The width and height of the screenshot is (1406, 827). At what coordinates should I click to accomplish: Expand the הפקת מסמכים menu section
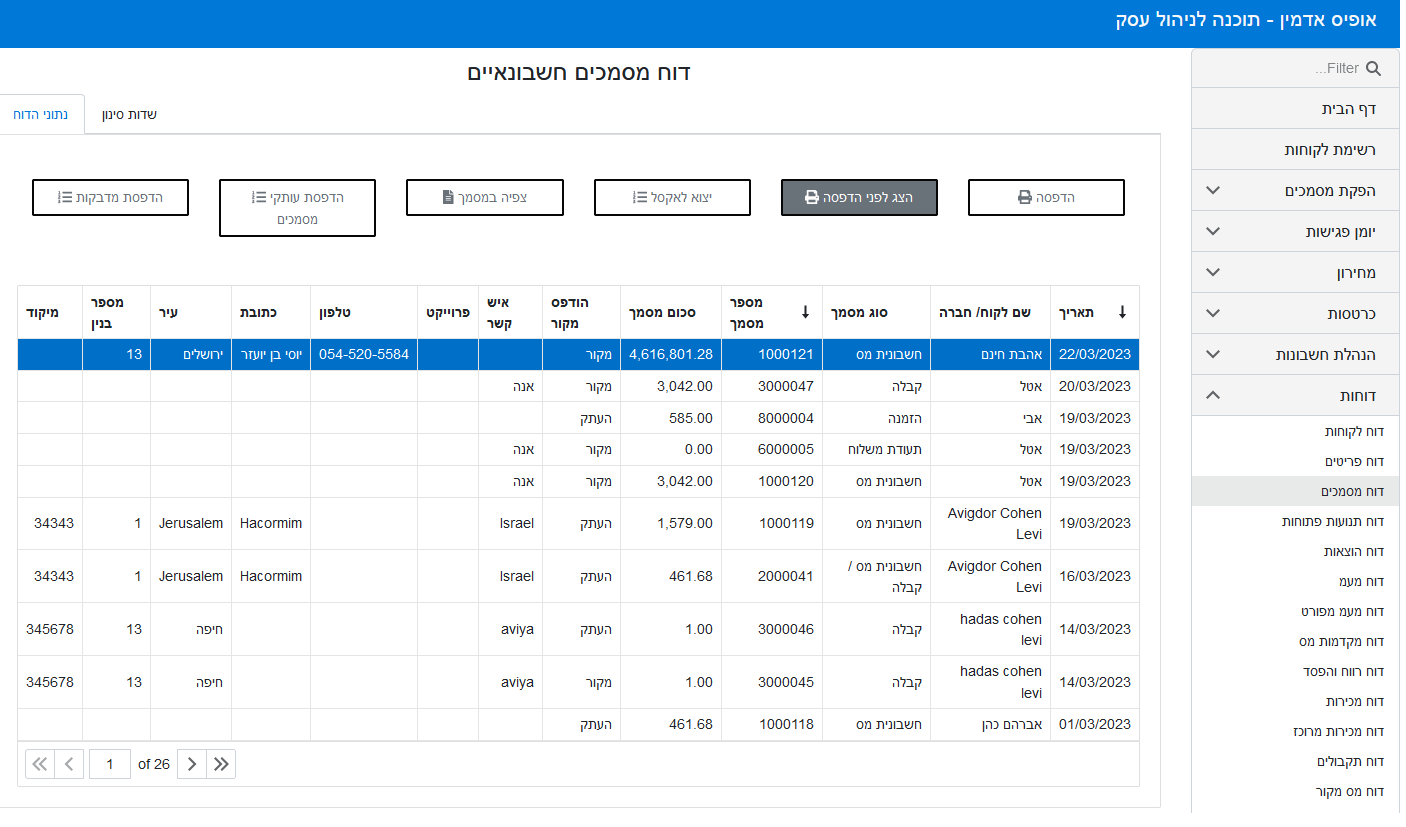point(1295,190)
